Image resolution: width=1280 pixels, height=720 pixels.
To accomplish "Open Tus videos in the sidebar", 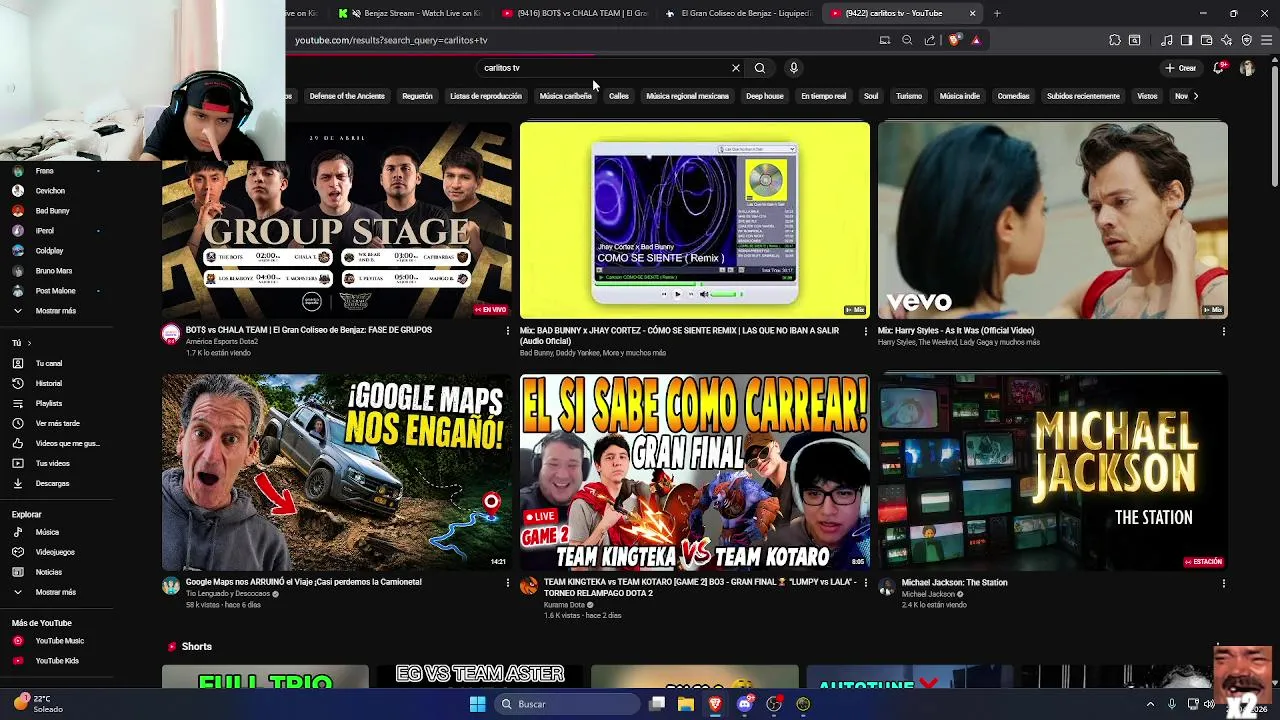I will coord(52,463).
